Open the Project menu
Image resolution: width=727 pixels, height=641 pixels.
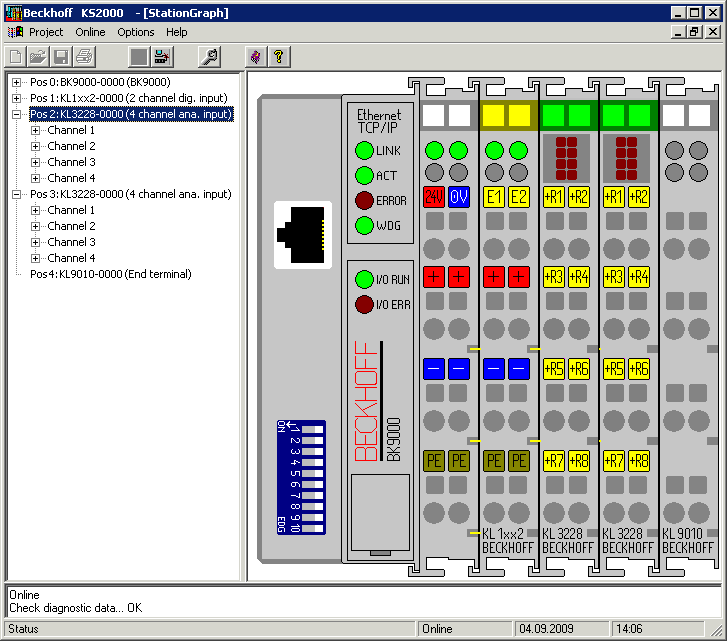coord(46,32)
